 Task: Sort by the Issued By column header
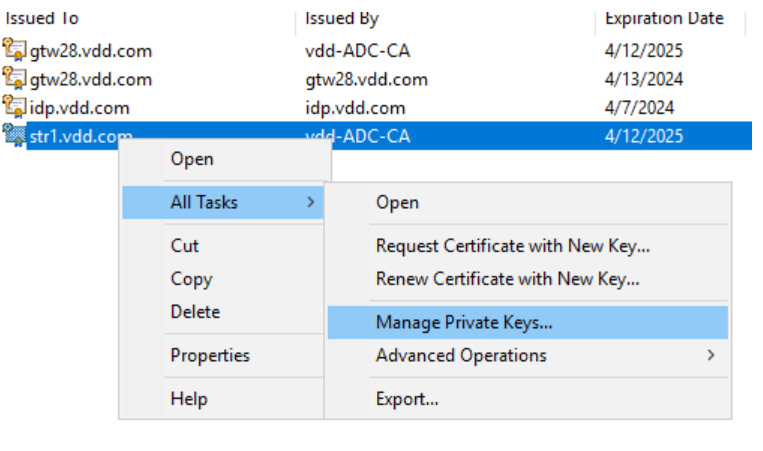pyautogui.click(x=342, y=19)
